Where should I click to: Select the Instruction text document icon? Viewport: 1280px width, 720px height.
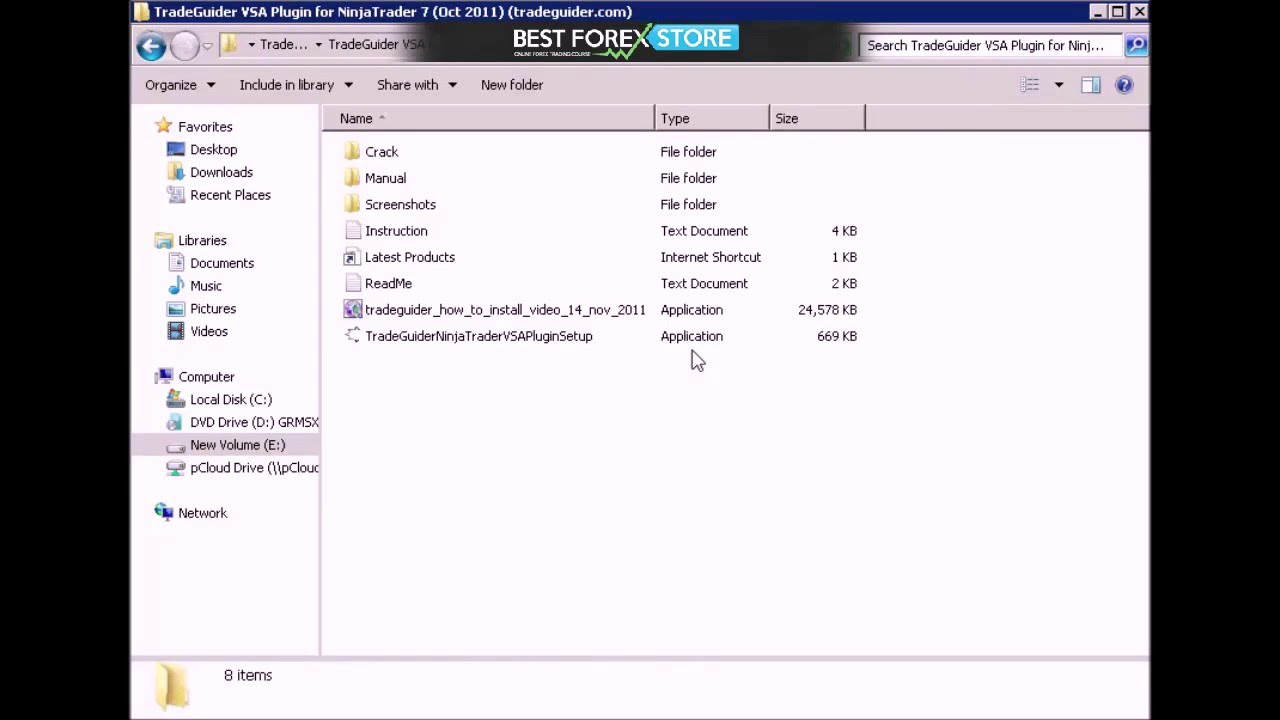352,231
